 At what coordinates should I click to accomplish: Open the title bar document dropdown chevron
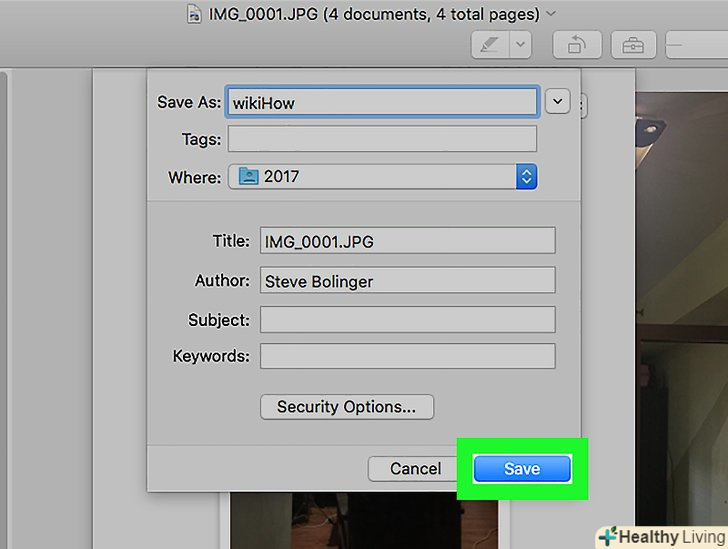(x=552, y=15)
